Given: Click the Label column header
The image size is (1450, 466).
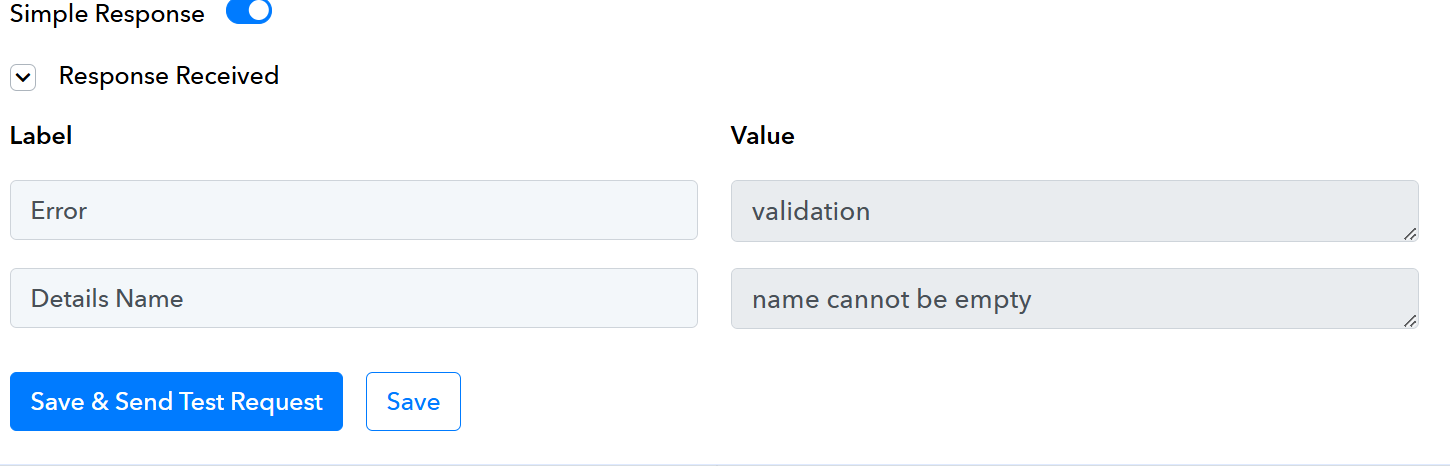Looking at the screenshot, I should (41, 136).
